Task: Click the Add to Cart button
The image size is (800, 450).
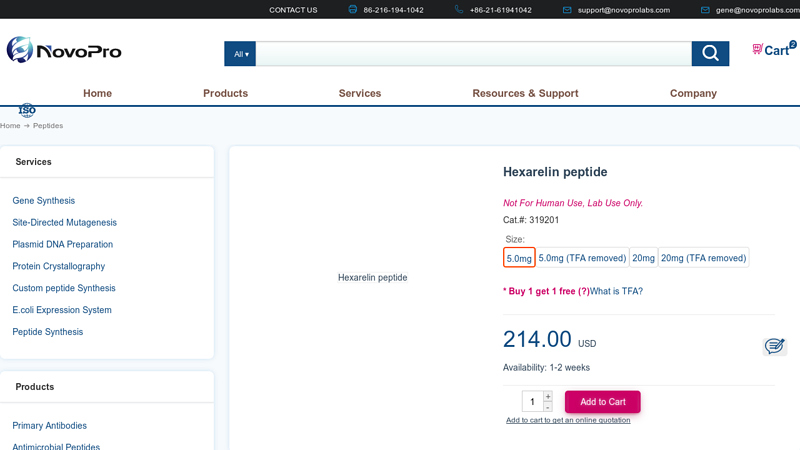Action: click(602, 402)
